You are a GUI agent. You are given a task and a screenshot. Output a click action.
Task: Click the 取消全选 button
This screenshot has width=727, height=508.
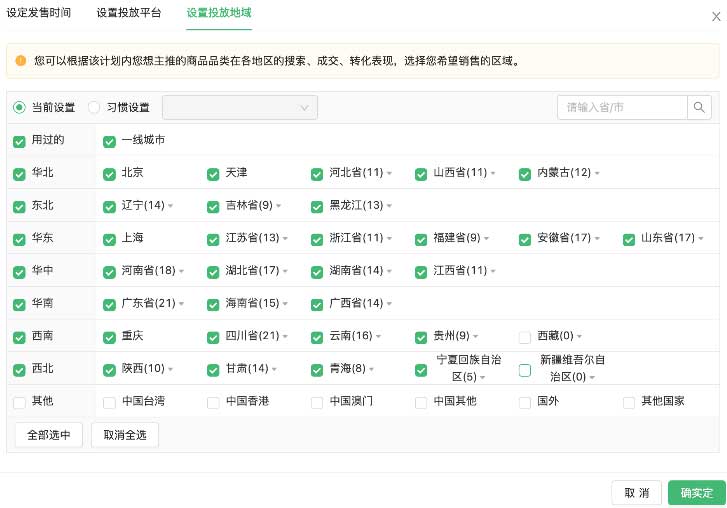[x=125, y=435]
